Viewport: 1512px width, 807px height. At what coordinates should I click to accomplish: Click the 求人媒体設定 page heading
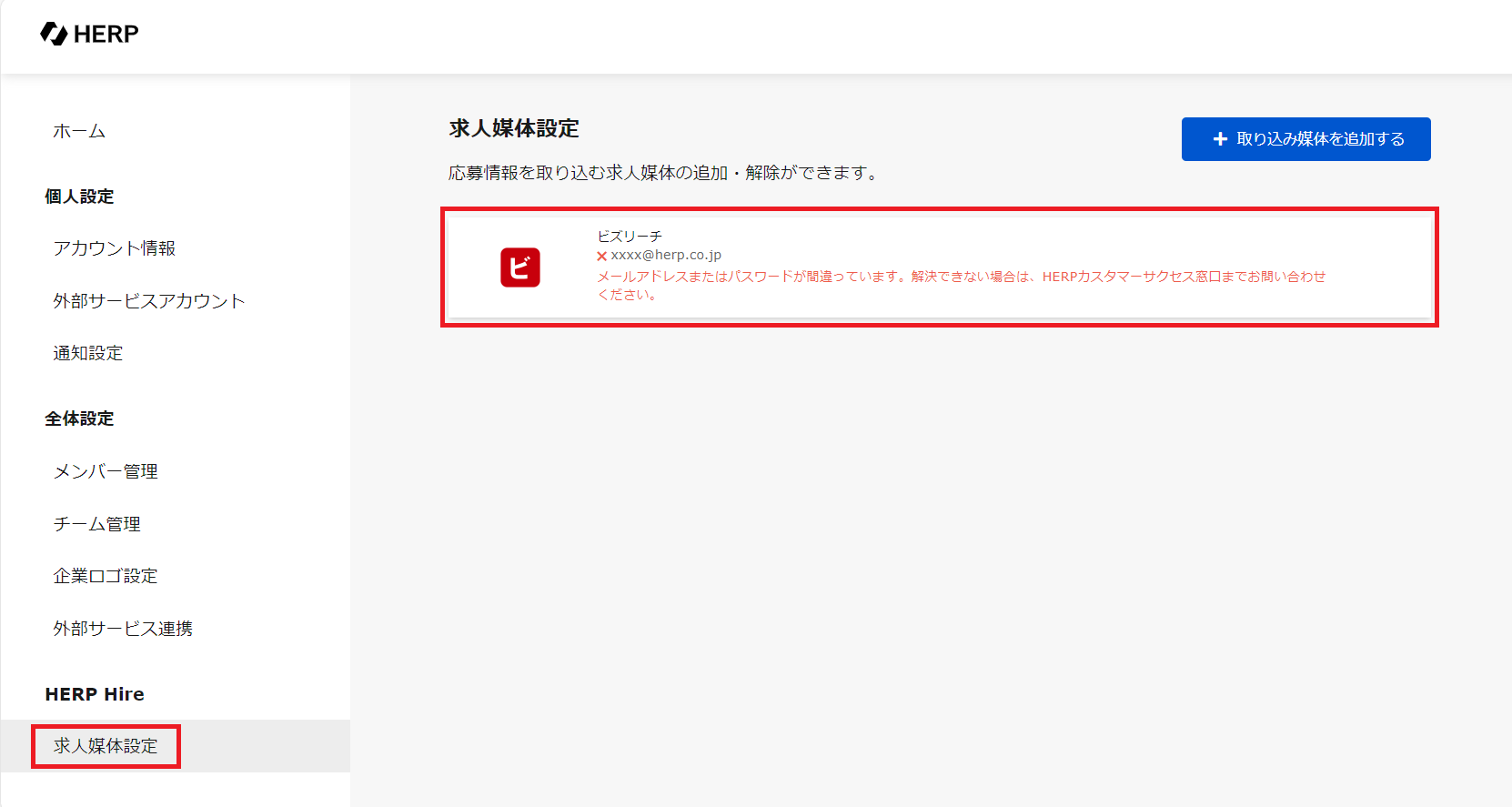(514, 128)
